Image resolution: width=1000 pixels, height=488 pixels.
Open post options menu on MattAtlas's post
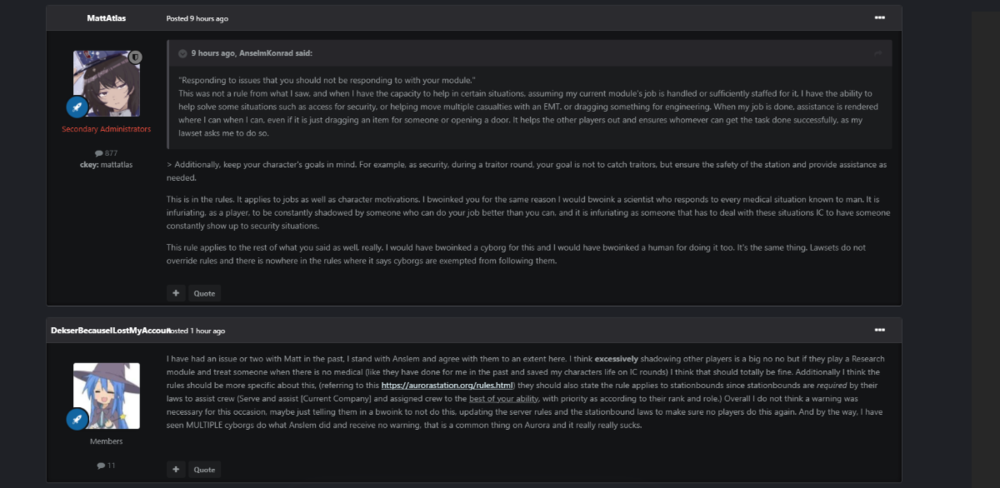point(879,18)
